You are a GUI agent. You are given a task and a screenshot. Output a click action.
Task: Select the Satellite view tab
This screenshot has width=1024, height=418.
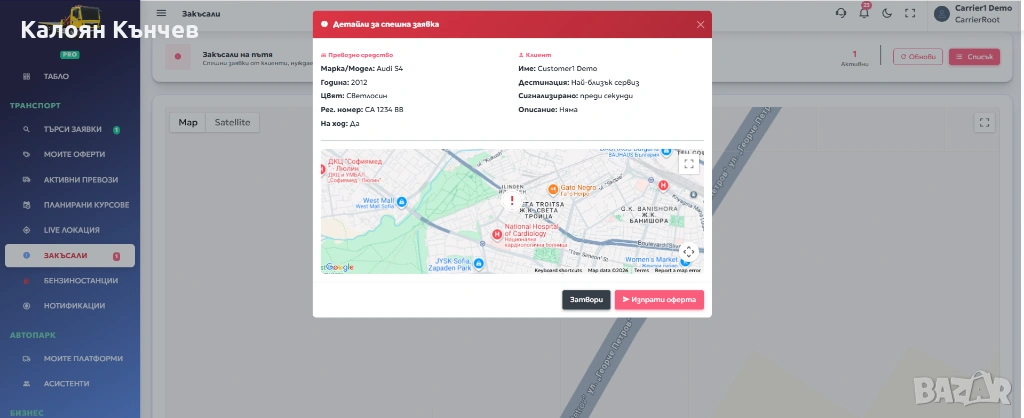(232, 122)
